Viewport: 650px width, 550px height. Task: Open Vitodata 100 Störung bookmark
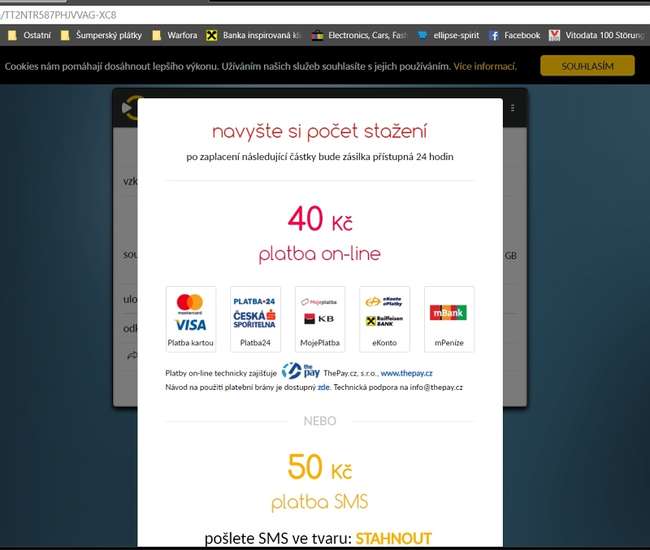(597, 35)
